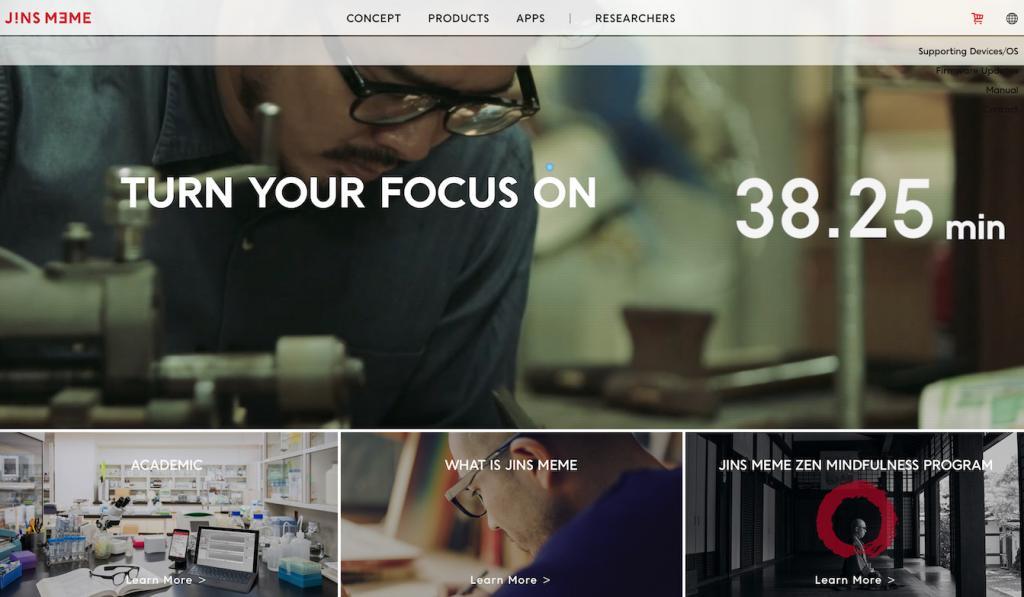Screen dimensions: 1024x597
Task: Select Learn More under ACADEMIC
Action: pos(166,580)
